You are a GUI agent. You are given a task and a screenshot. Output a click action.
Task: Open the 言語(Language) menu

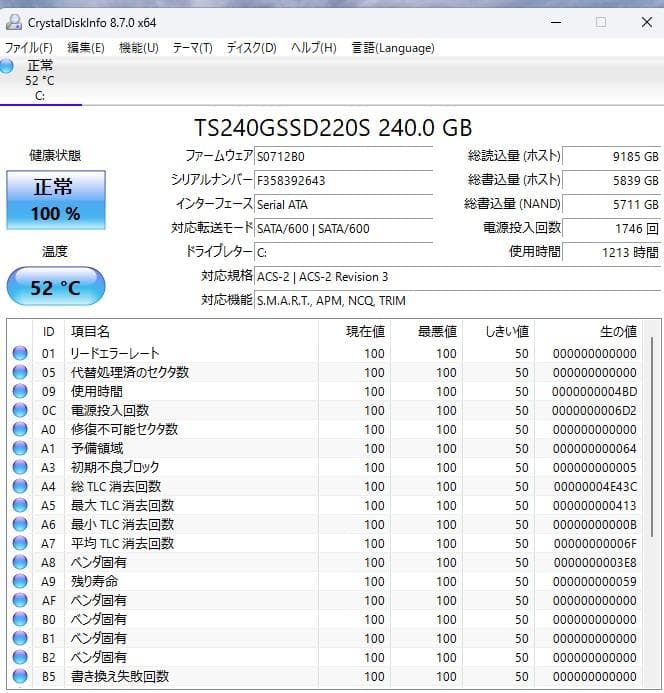393,48
